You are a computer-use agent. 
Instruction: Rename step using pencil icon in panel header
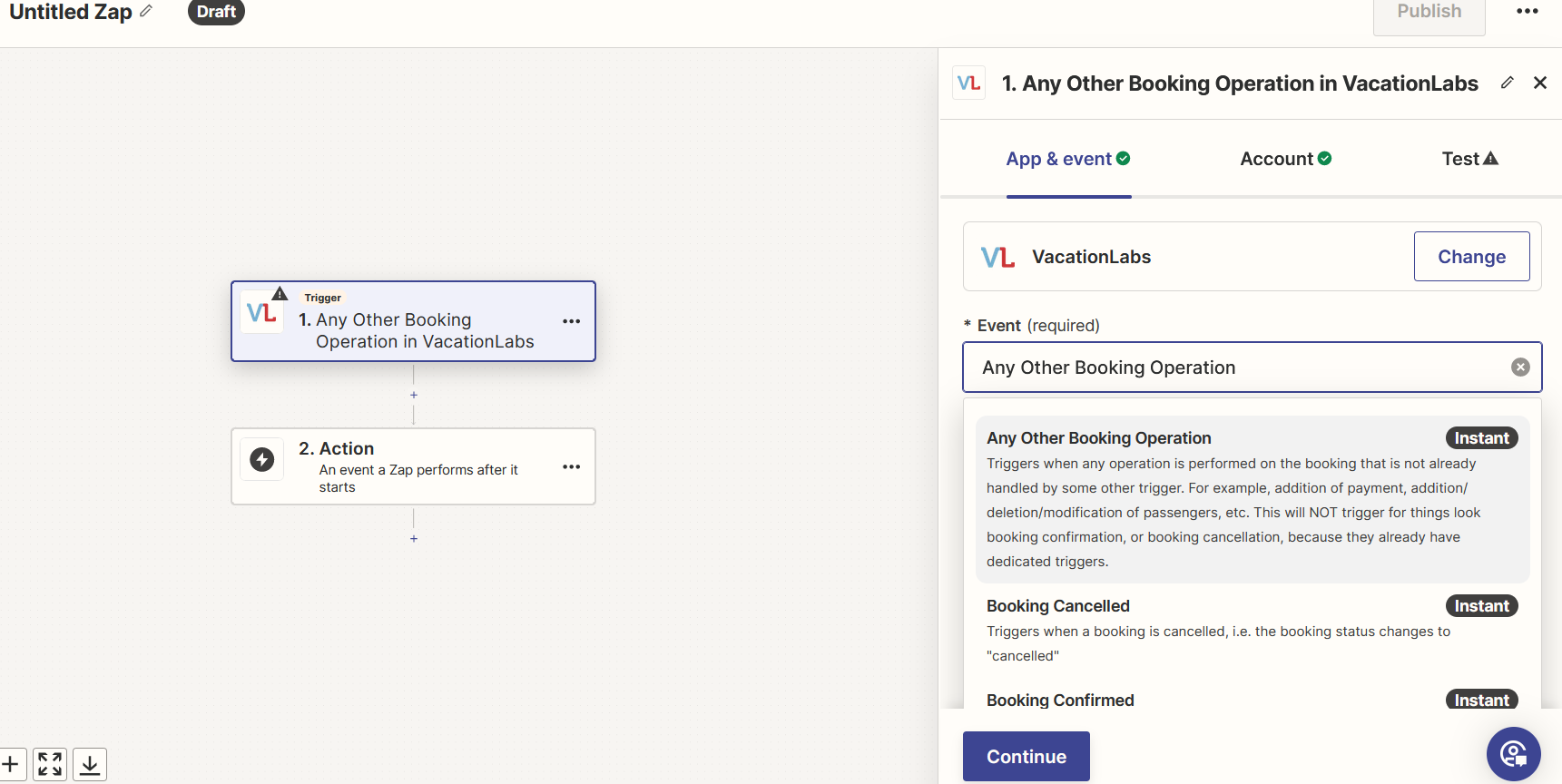pos(1508,83)
